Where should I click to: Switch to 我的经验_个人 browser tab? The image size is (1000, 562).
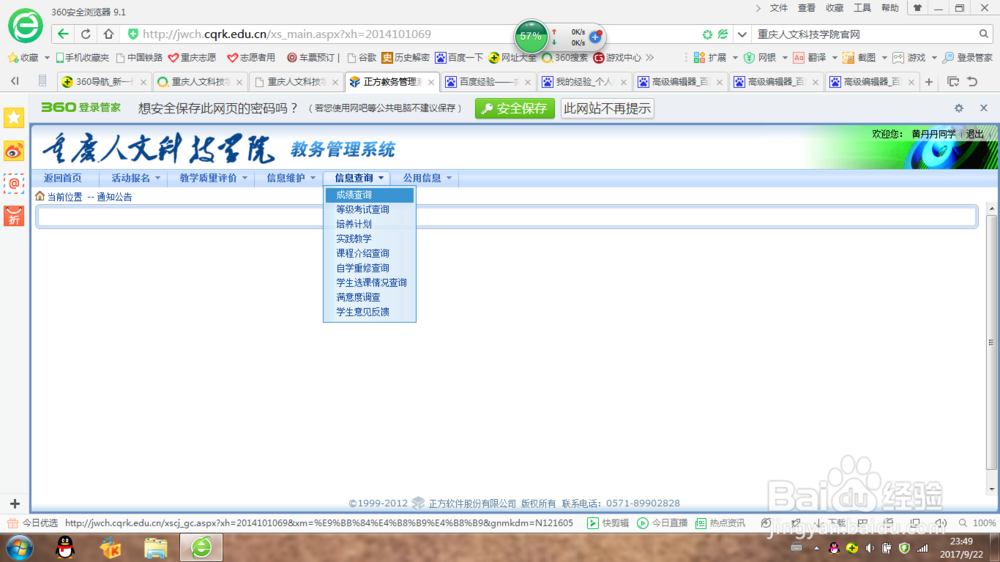click(x=584, y=82)
